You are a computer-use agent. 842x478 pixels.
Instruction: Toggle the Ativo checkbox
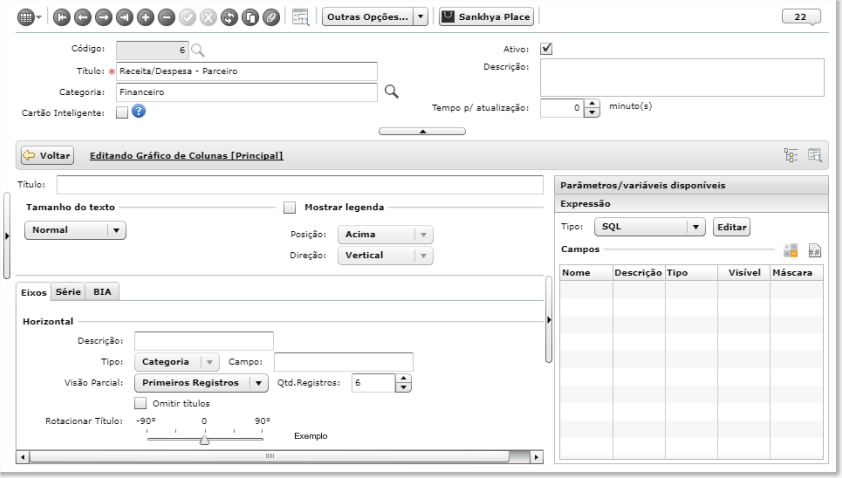pyautogui.click(x=546, y=49)
